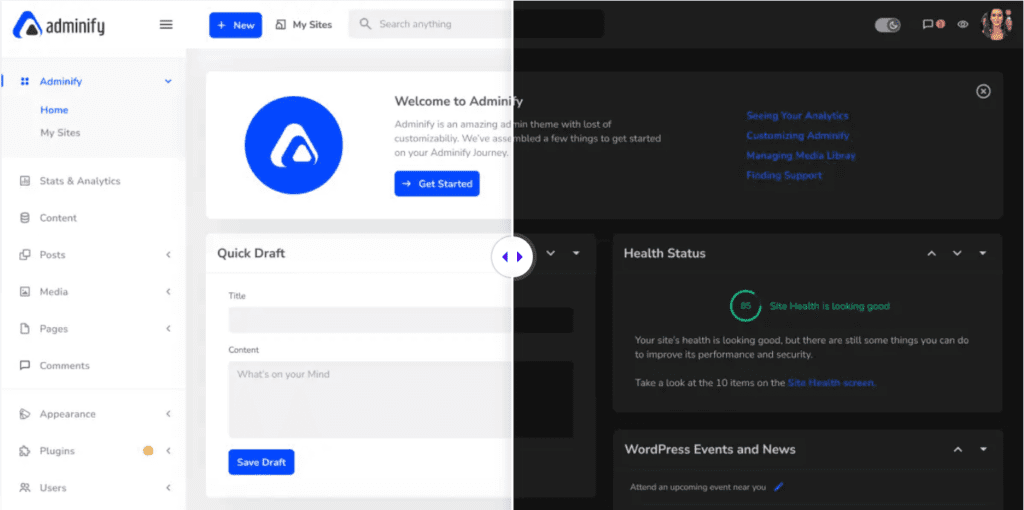1024x510 pixels.
Task: Open Stats & Analytics
Action: 80,181
